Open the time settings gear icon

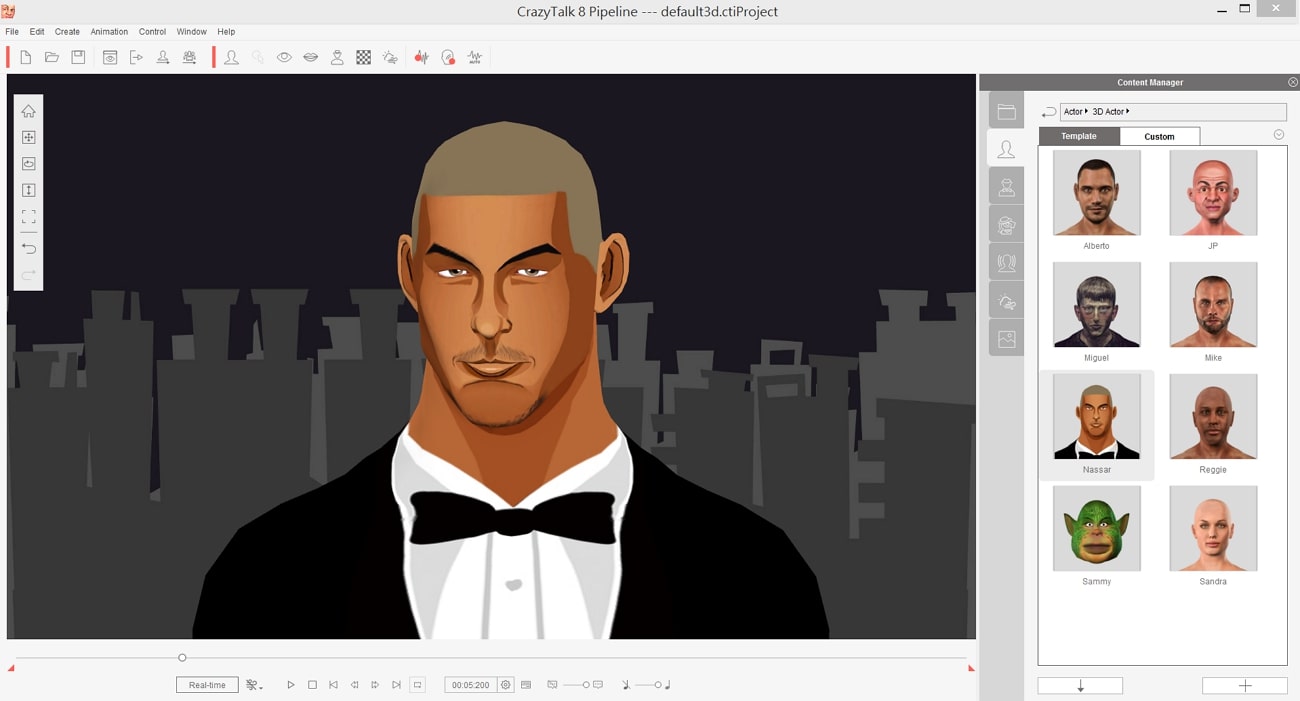pyautogui.click(x=506, y=685)
